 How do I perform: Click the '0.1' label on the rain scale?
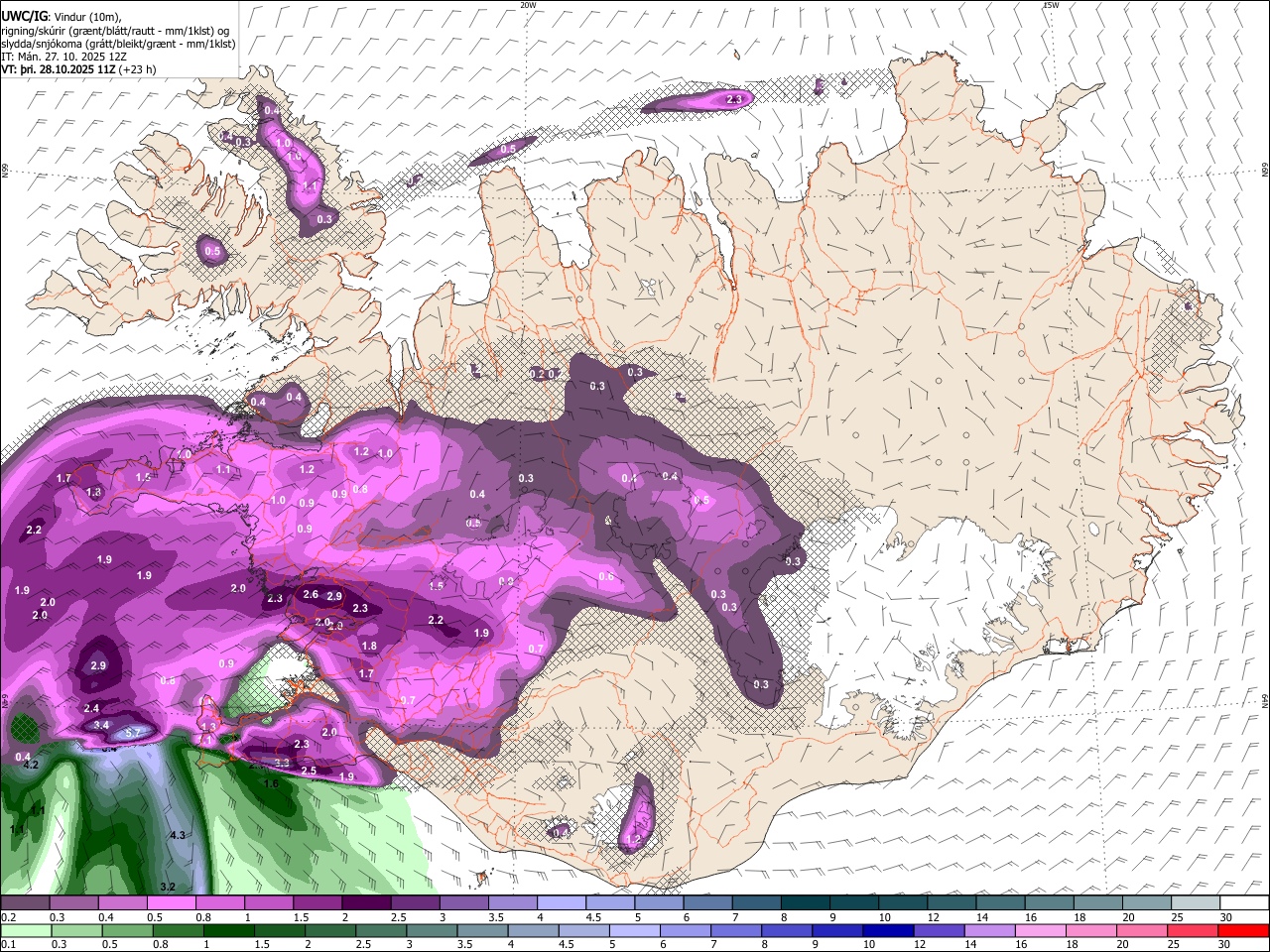[x=8, y=944]
